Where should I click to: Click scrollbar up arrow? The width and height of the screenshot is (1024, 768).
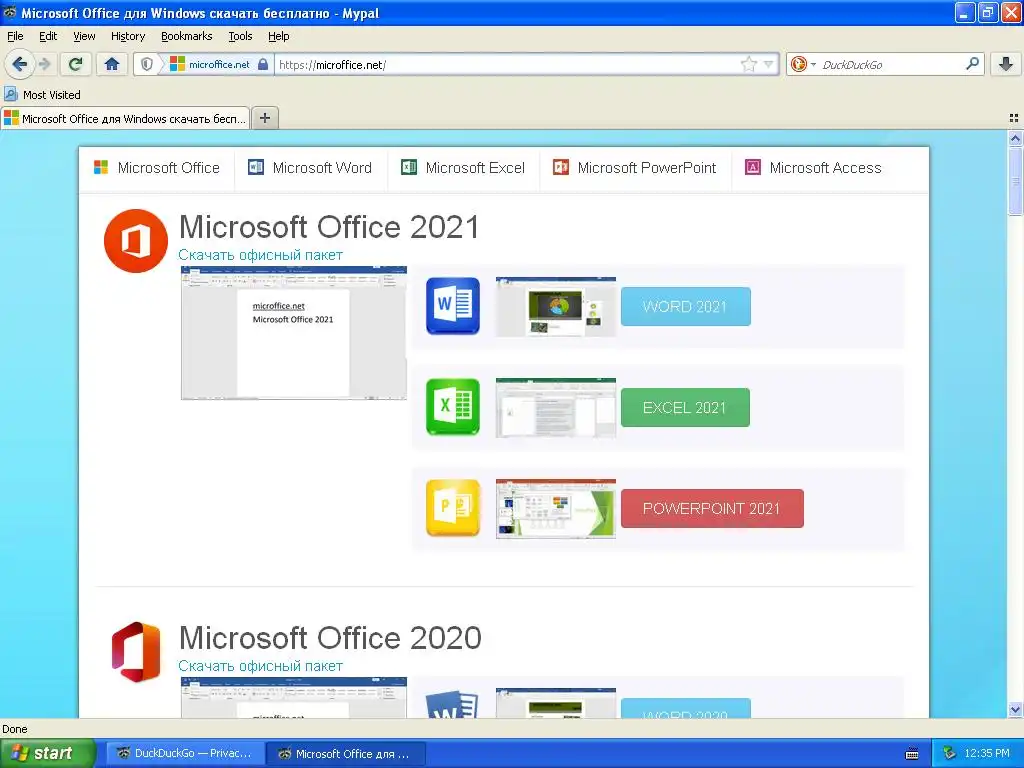1015,138
